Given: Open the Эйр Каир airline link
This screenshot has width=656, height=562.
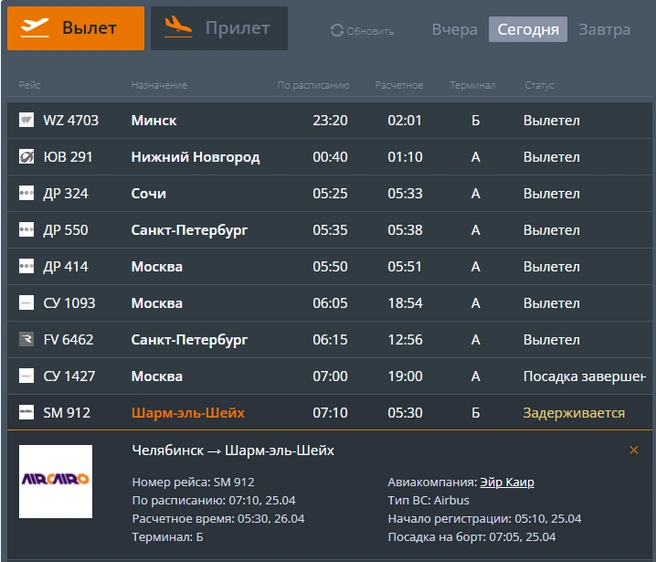Looking at the screenshot, I should (507, 482).
